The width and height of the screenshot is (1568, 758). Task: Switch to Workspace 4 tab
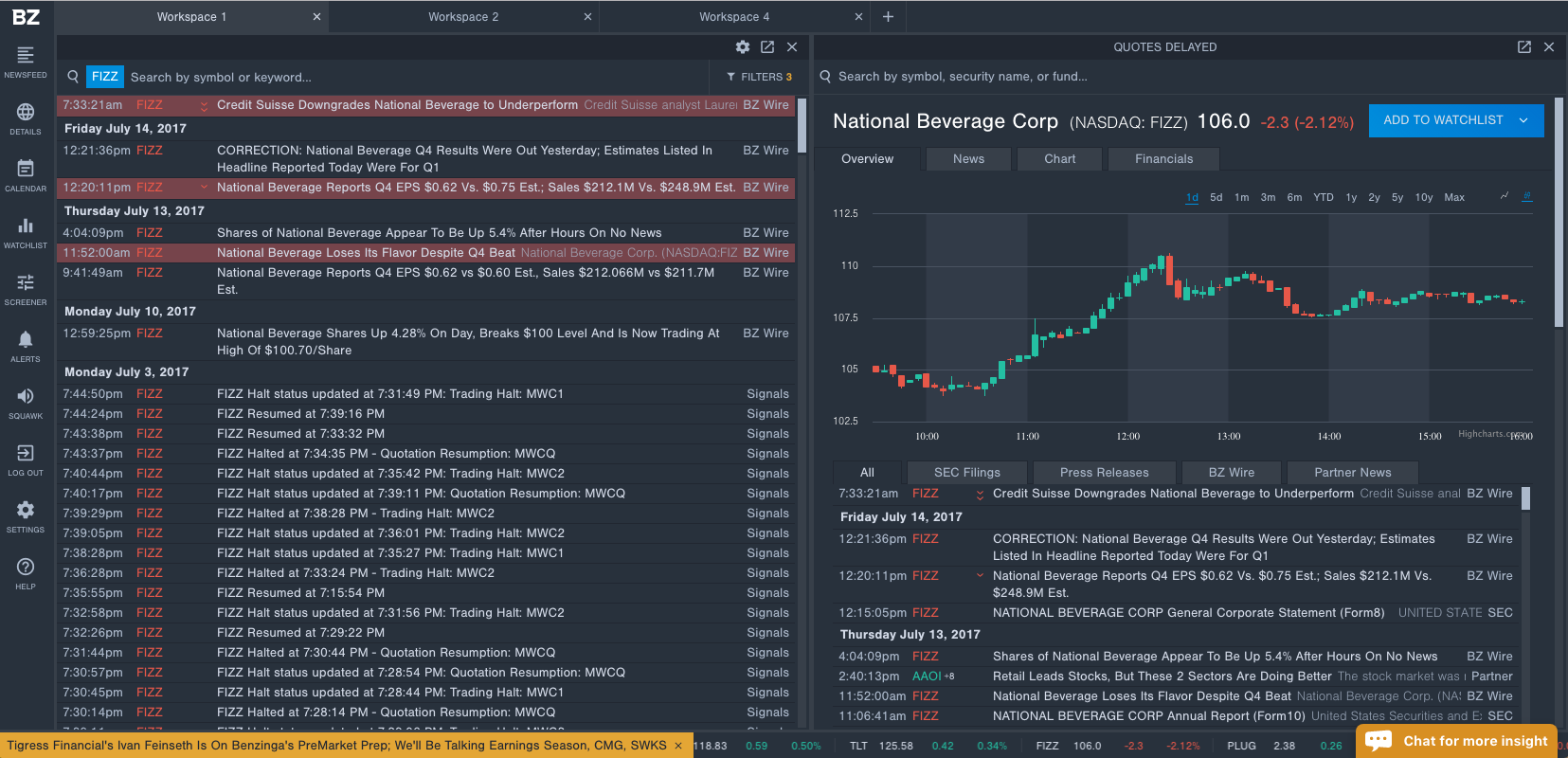pyautogui.click(x=734, y=17)
